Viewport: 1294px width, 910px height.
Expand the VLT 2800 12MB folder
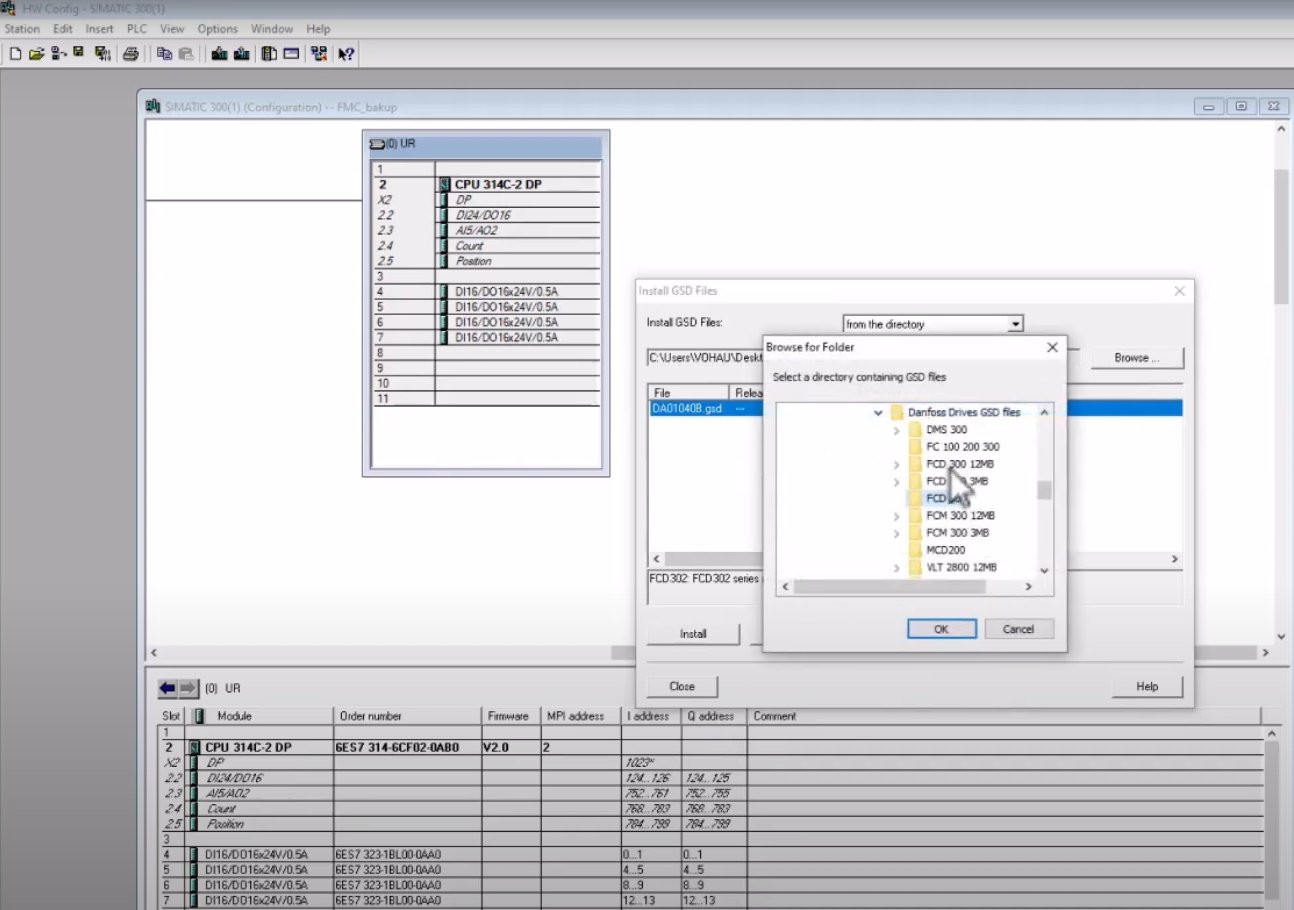896,568
